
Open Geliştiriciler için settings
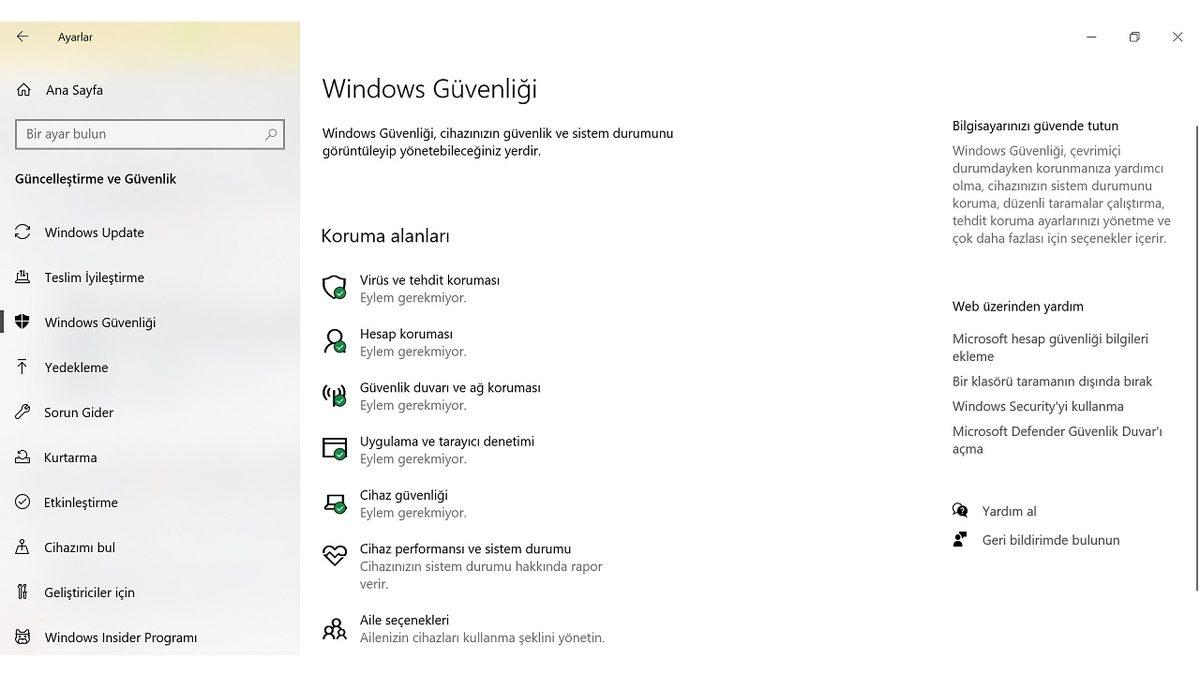tap(89, 593)
